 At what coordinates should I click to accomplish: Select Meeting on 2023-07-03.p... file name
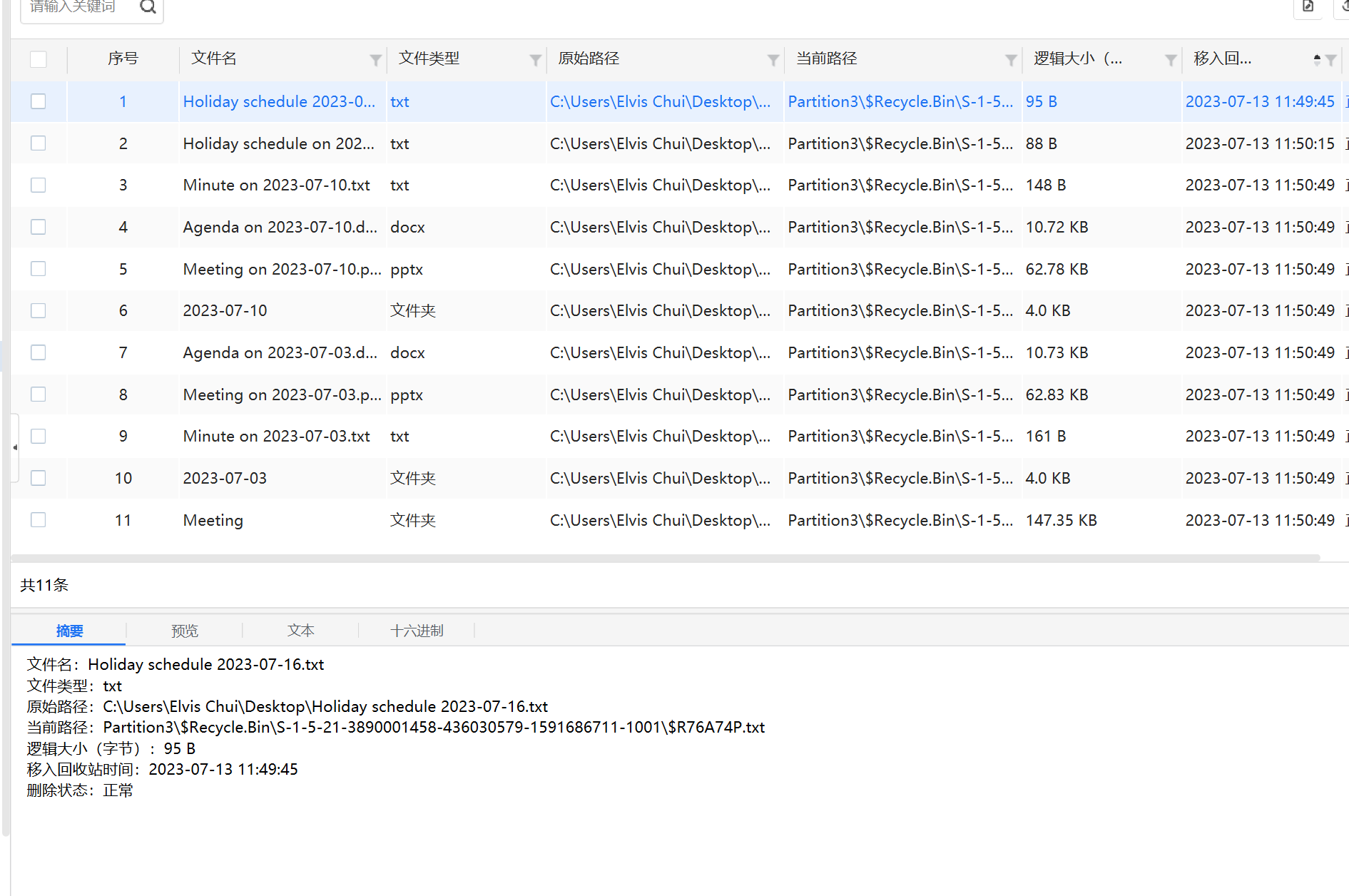click(282, 394)
